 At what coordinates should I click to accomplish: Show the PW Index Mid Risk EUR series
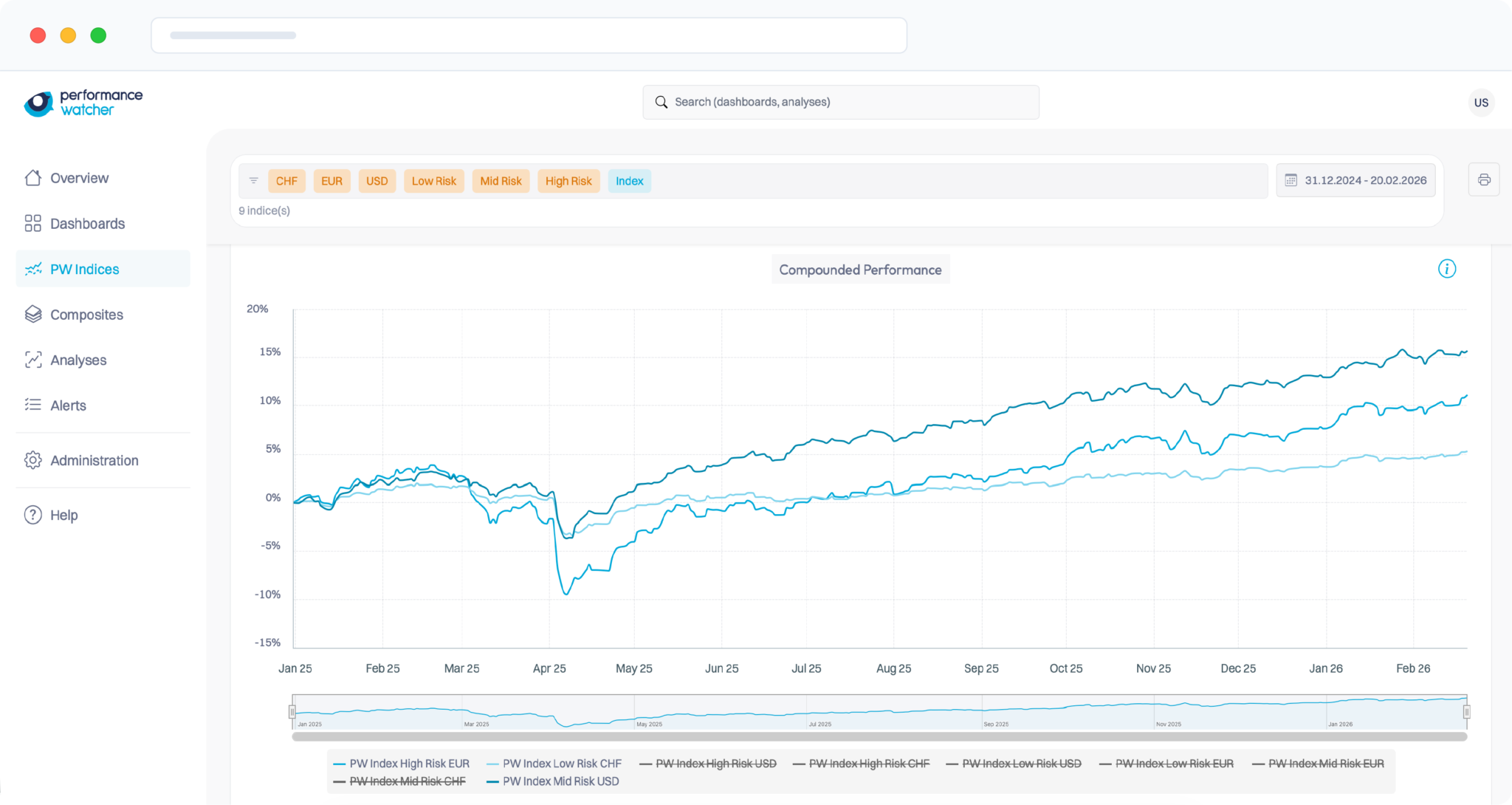[1325, 764]
